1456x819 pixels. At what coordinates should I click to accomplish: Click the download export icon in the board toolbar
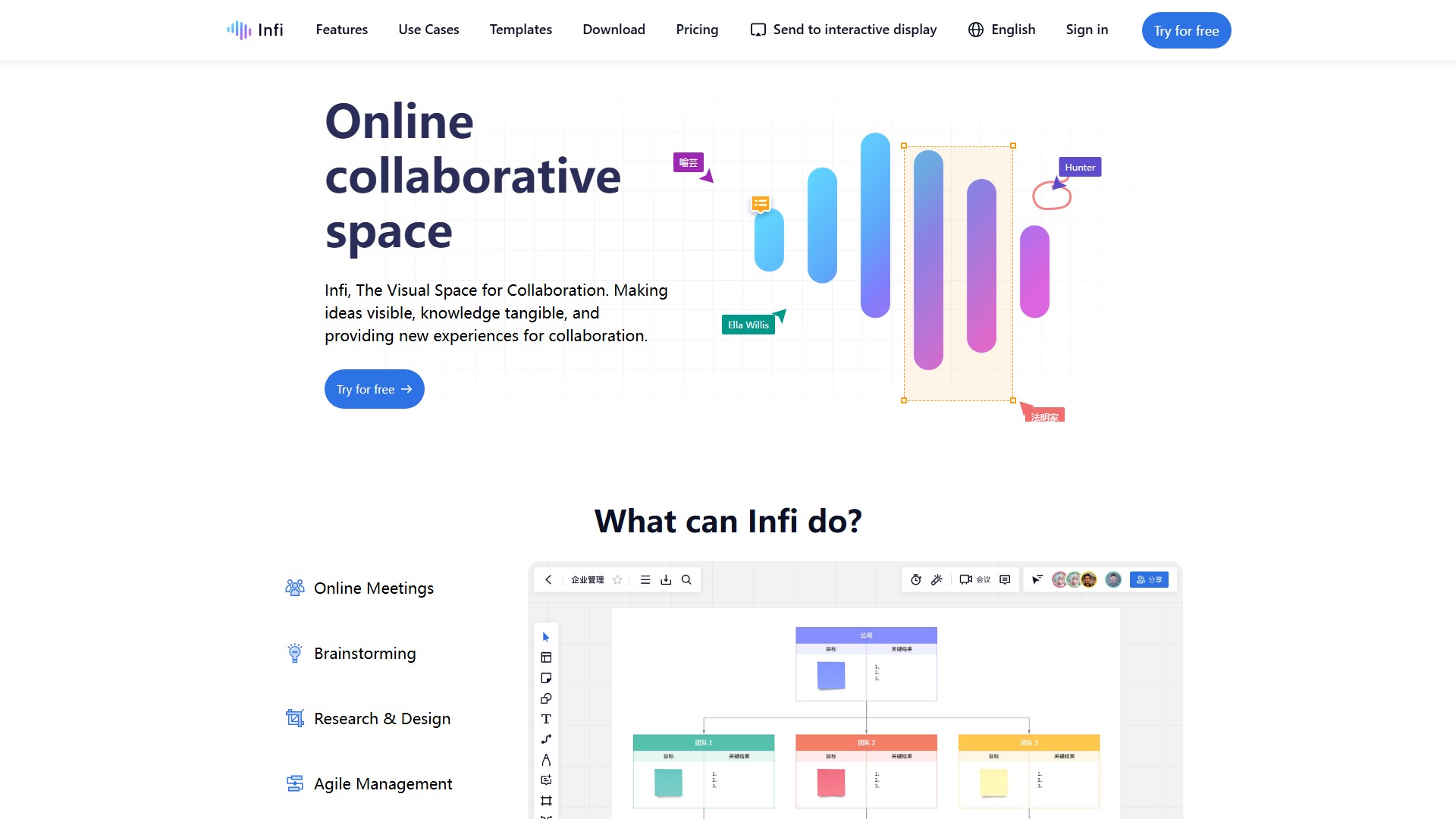666,579
